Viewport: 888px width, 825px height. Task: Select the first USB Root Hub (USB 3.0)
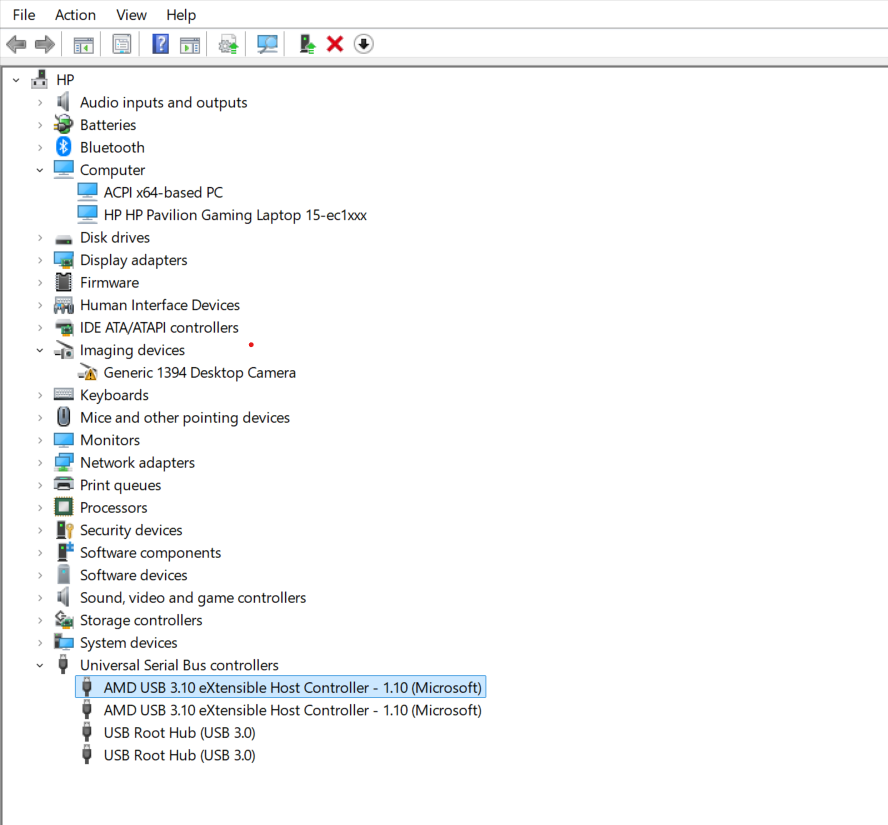pyautogui.click(x=179, y=732)
